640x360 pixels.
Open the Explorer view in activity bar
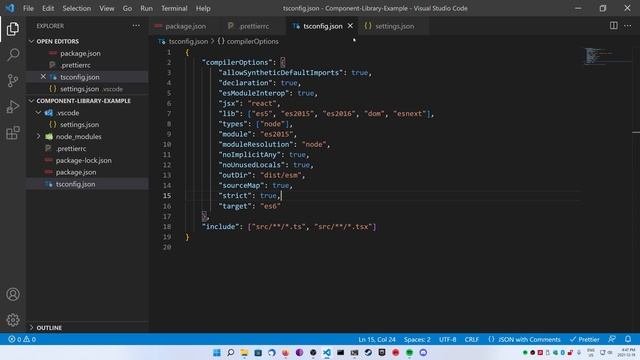(13, 29)
